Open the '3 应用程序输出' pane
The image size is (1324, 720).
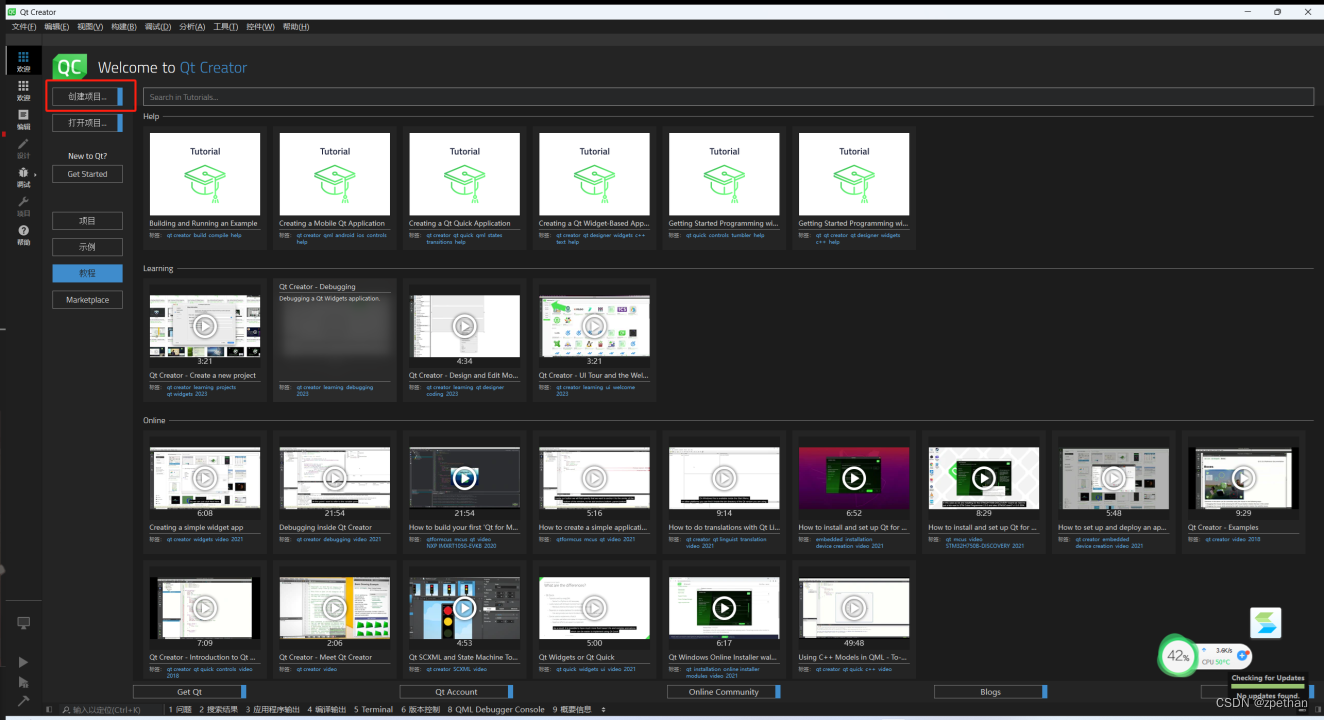[272, 710]
